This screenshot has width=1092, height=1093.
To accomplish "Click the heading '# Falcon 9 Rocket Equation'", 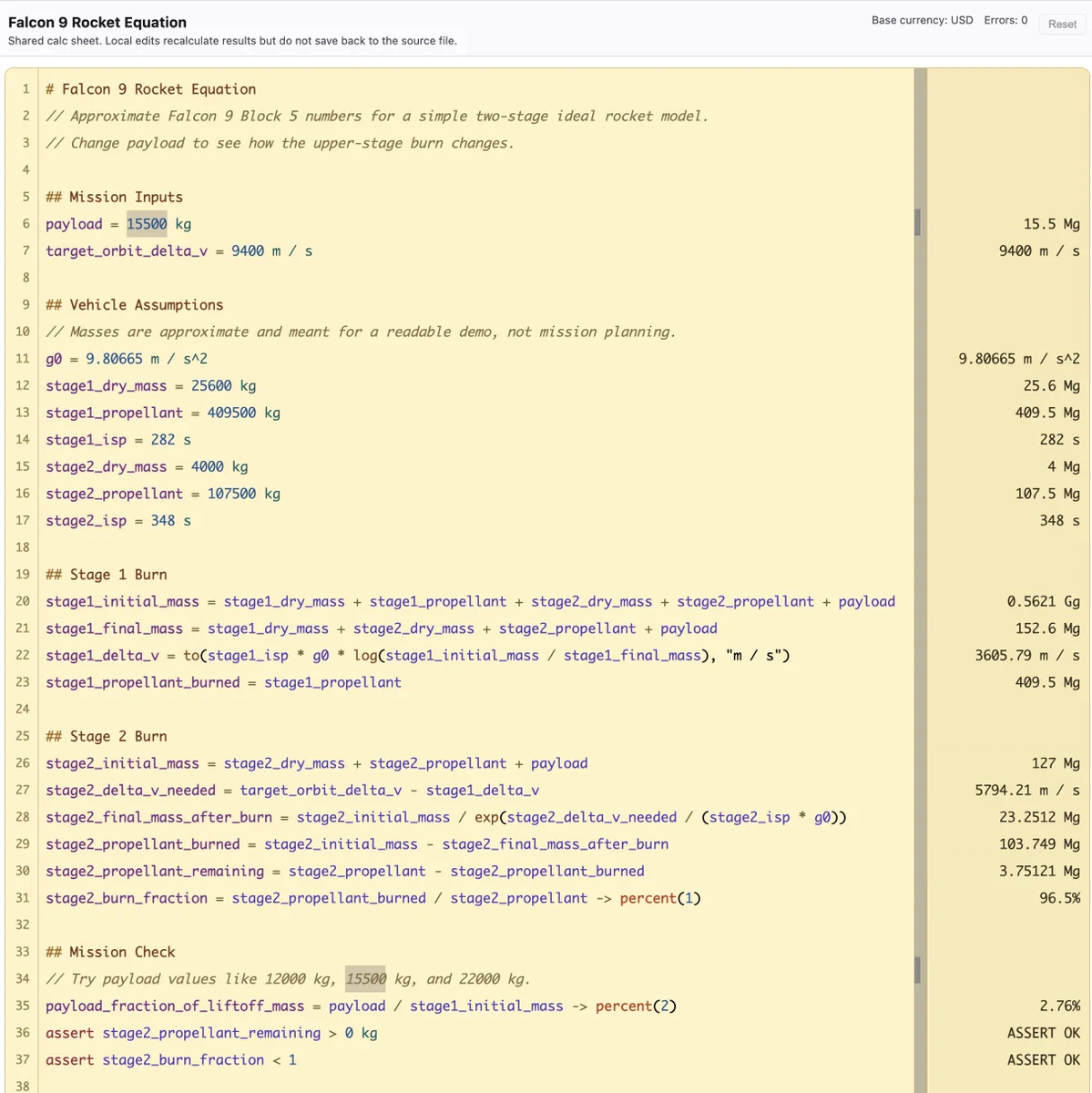I will coord(151,89).
